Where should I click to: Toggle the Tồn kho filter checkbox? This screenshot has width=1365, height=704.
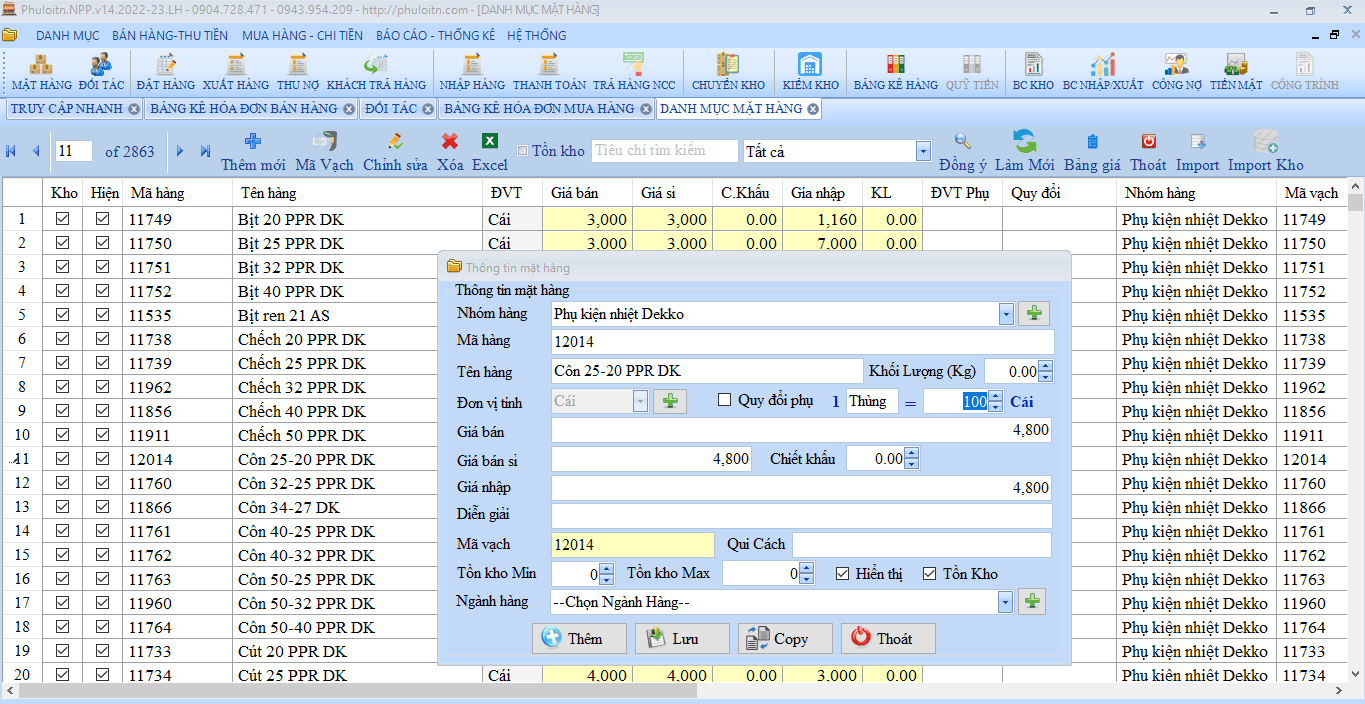click(522, 151)
